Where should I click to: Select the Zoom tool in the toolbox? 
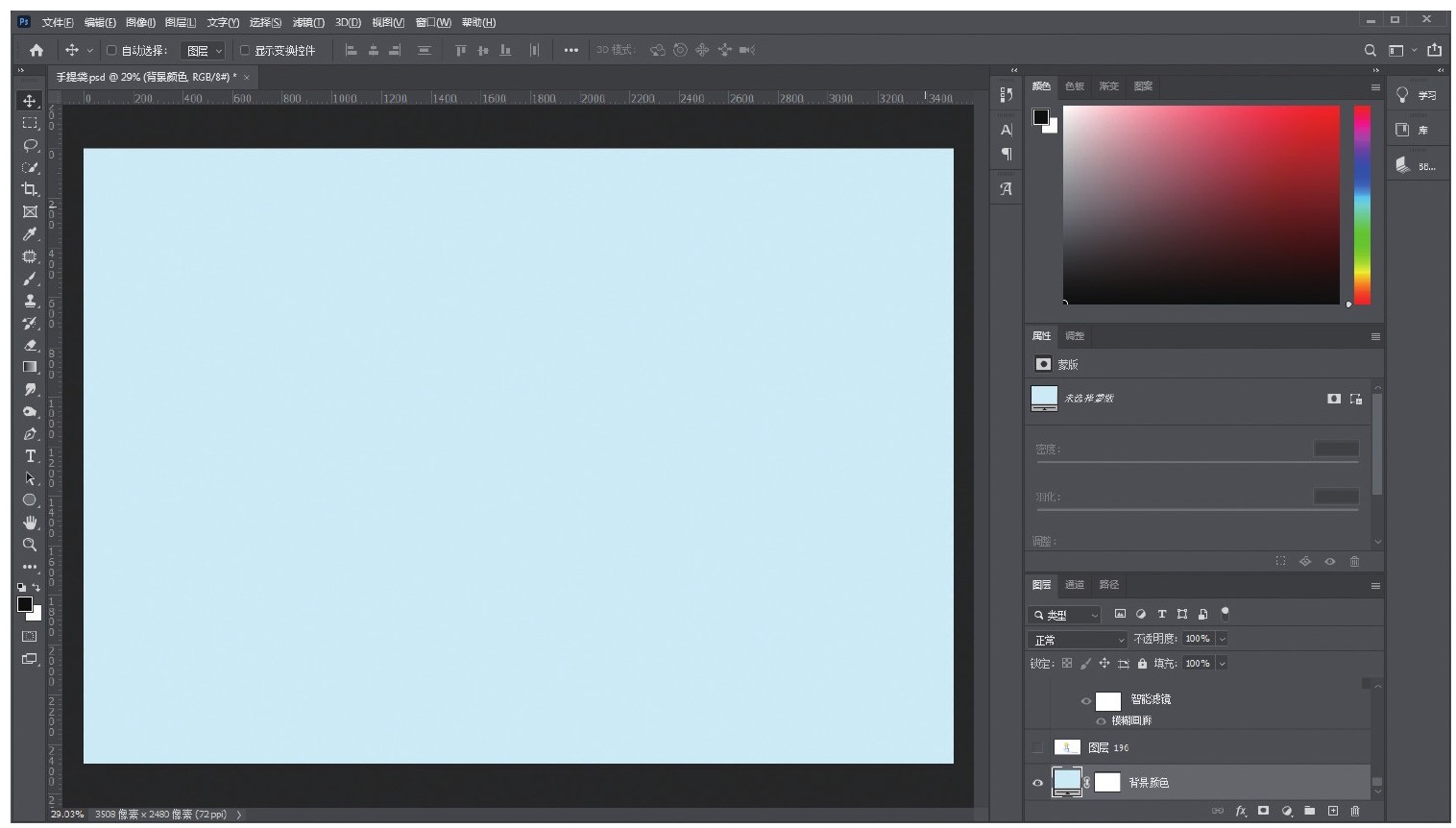tap(30, 544)
